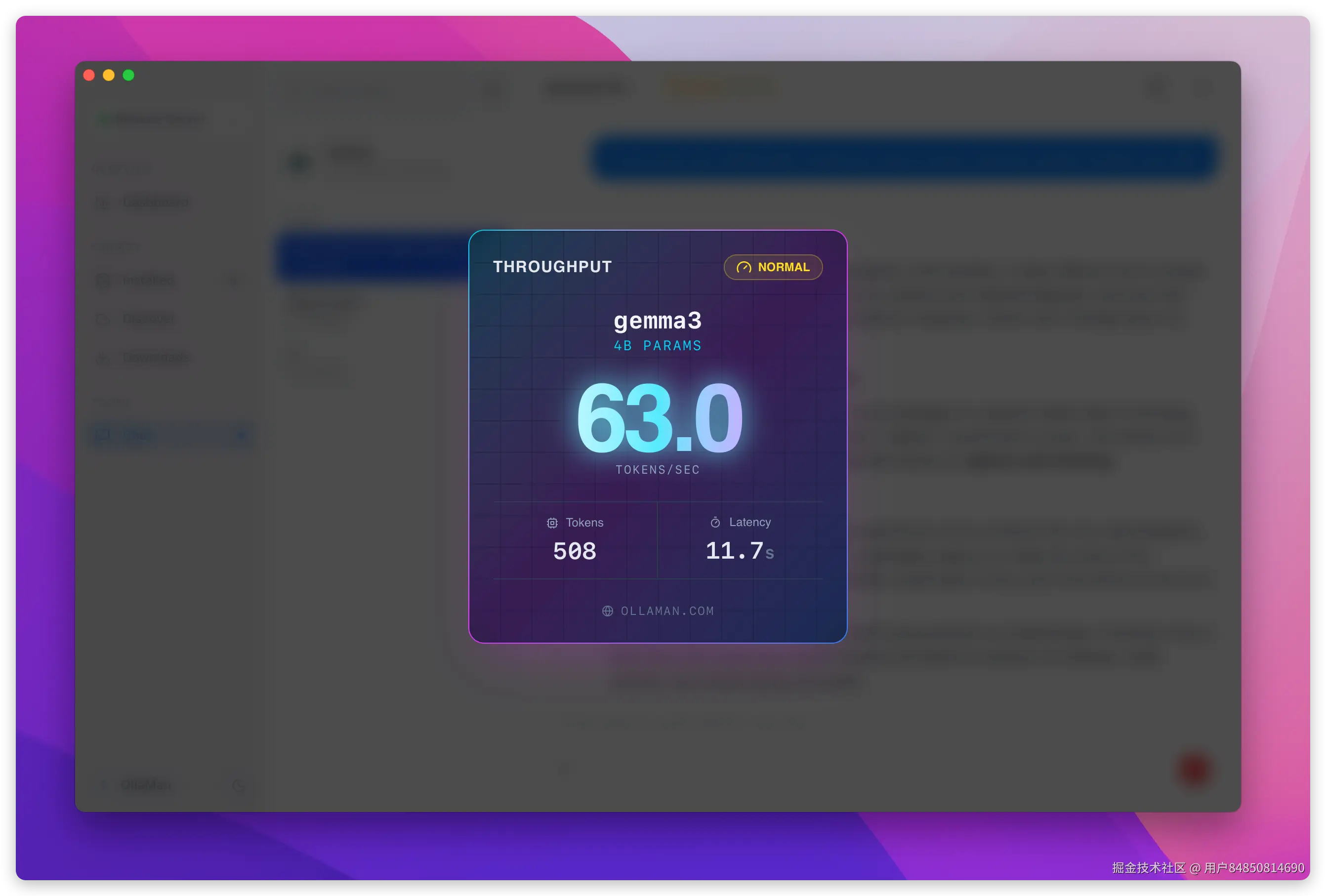Click the green fullscreen window button
The height and width of the screenshot is (896, 1326).
click(x=128, y=75)
